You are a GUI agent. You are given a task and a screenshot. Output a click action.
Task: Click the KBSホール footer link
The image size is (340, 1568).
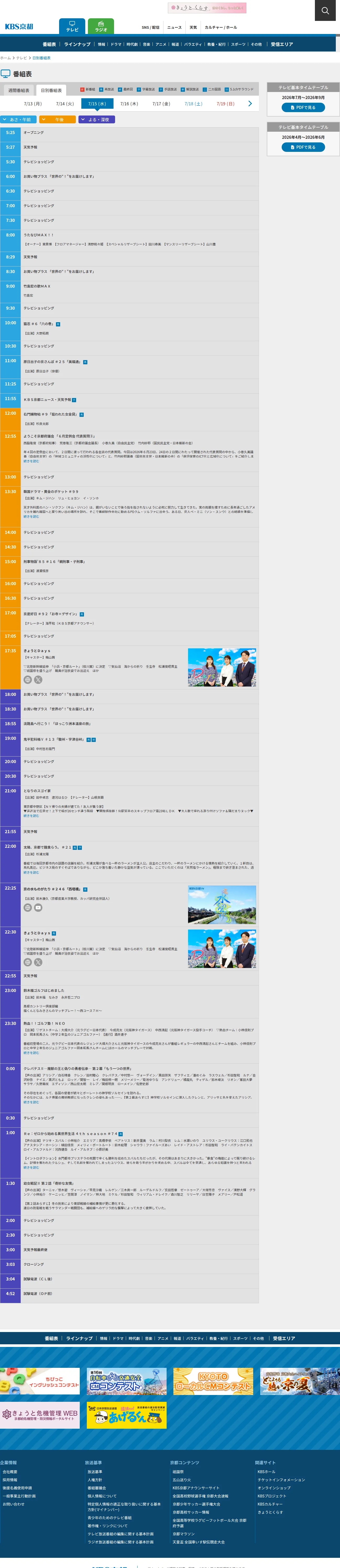point(266,1472)
